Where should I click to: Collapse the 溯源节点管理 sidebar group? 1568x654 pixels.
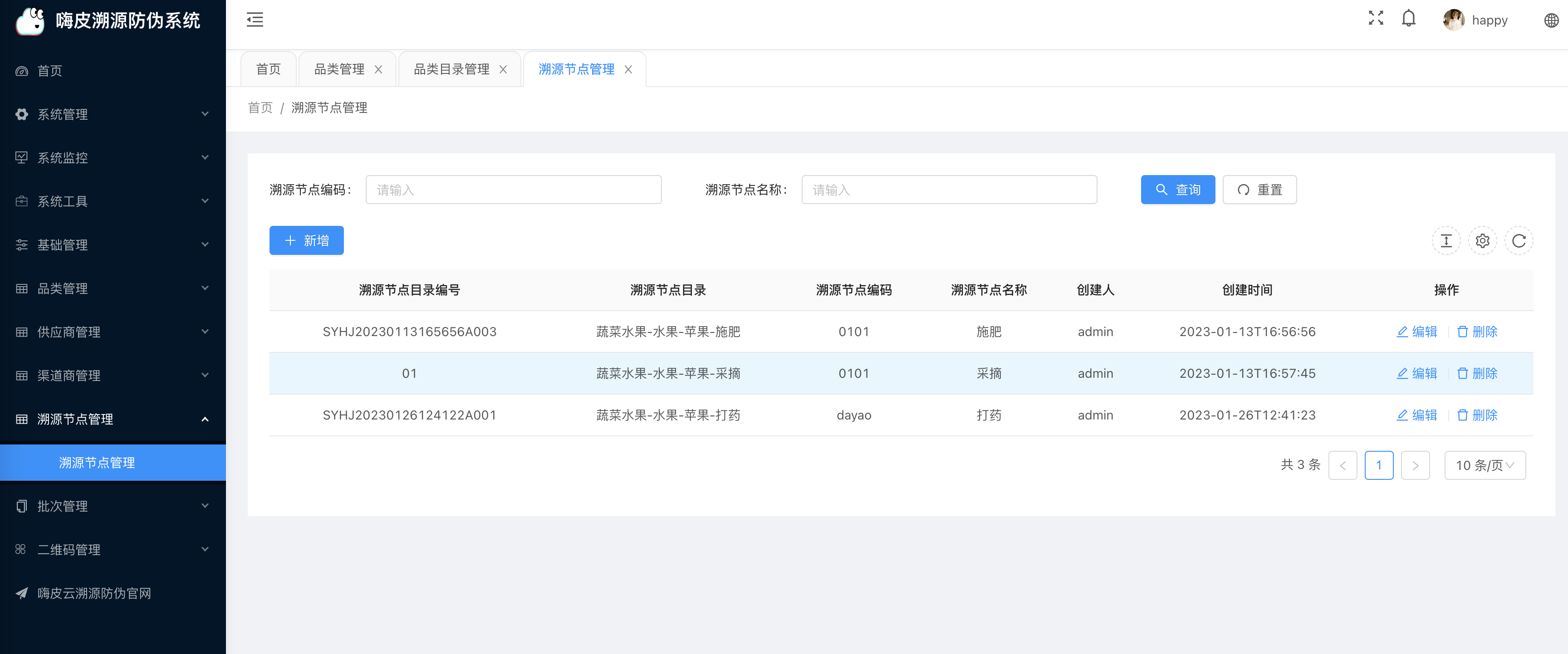coord(113,419)
